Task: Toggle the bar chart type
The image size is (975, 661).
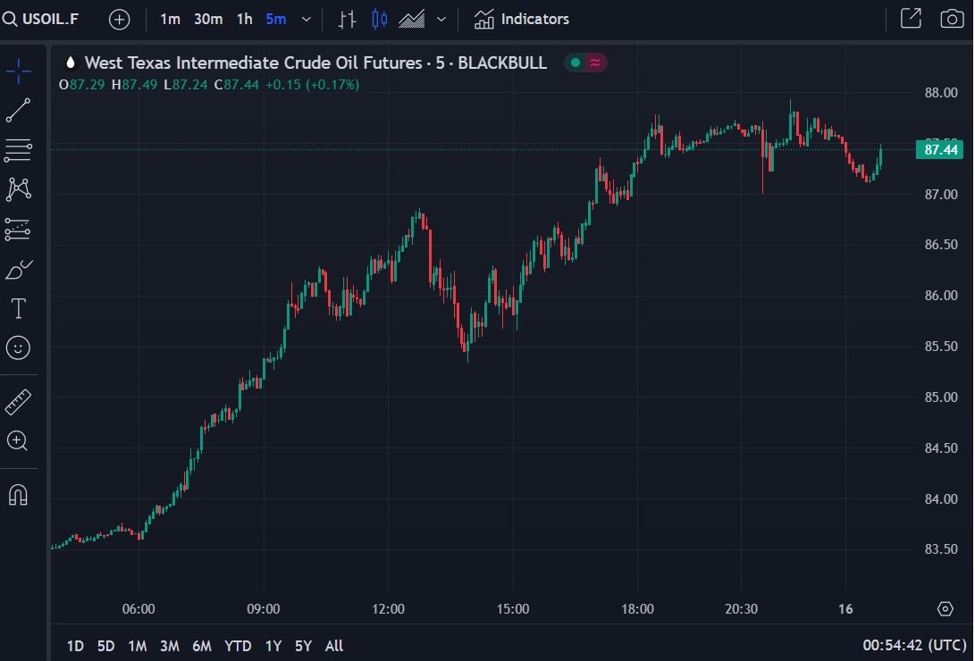Action: (347, 19)
